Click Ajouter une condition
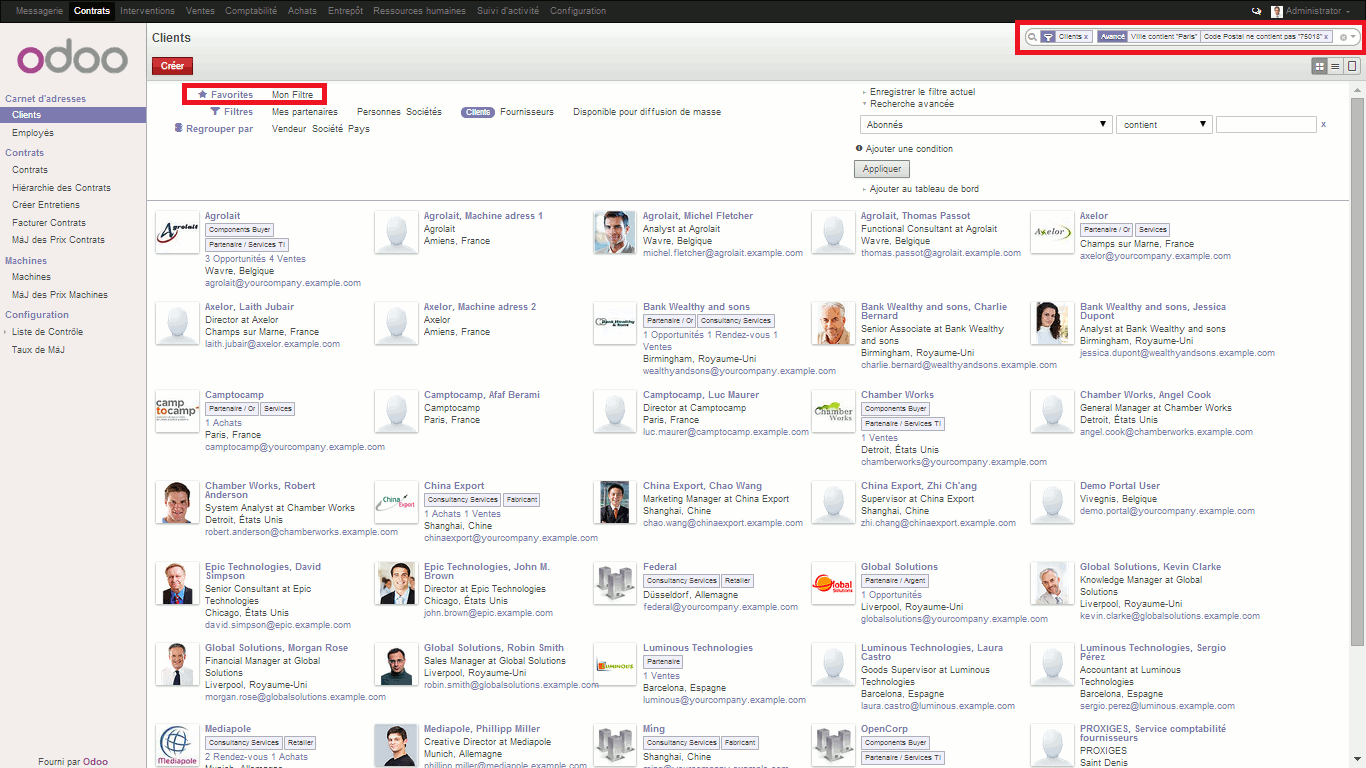Viewport: 1366px width, 768px height. [x=909, y=149]
